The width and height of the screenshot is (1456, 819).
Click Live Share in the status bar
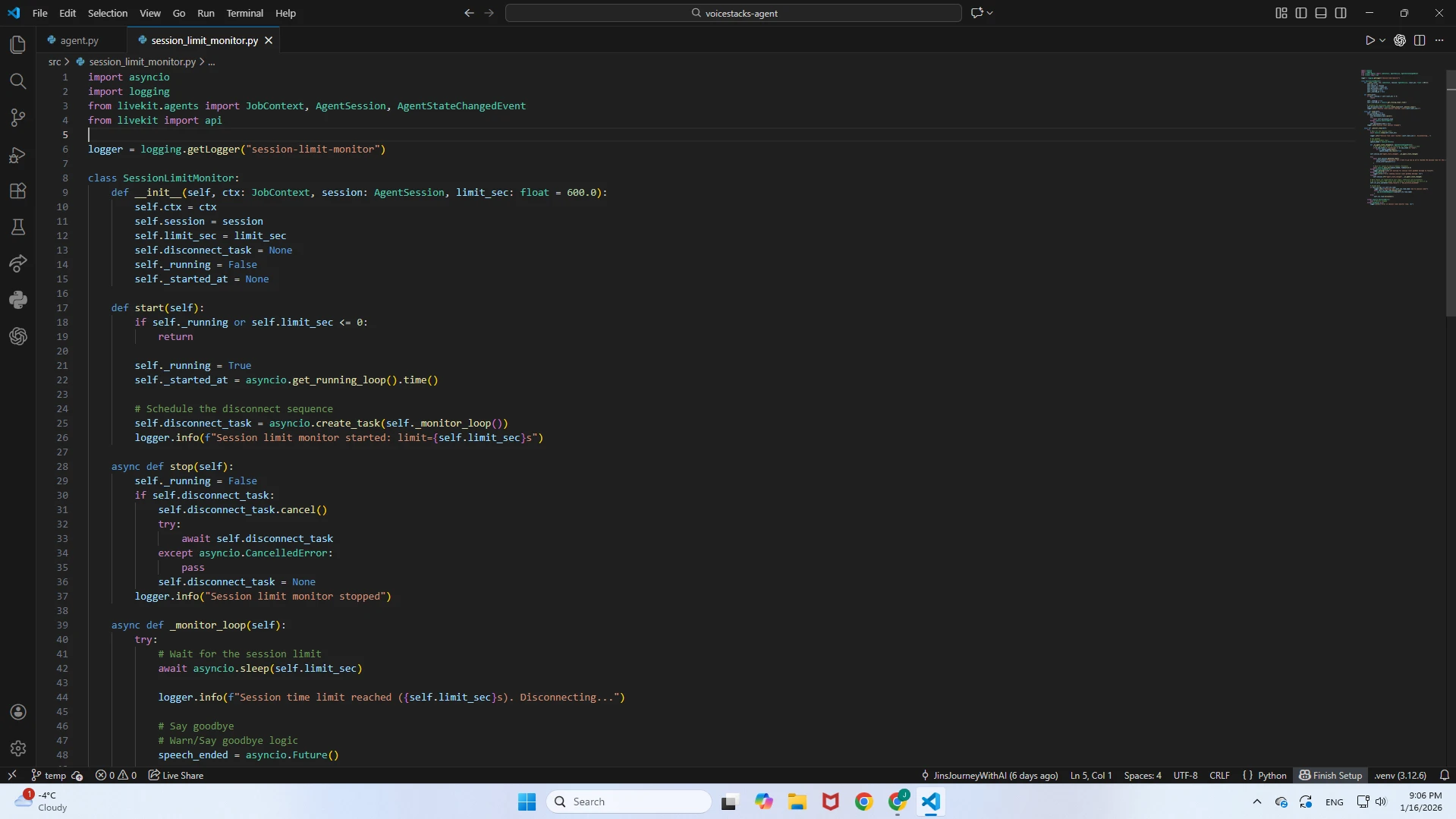[x=176, y=776]
